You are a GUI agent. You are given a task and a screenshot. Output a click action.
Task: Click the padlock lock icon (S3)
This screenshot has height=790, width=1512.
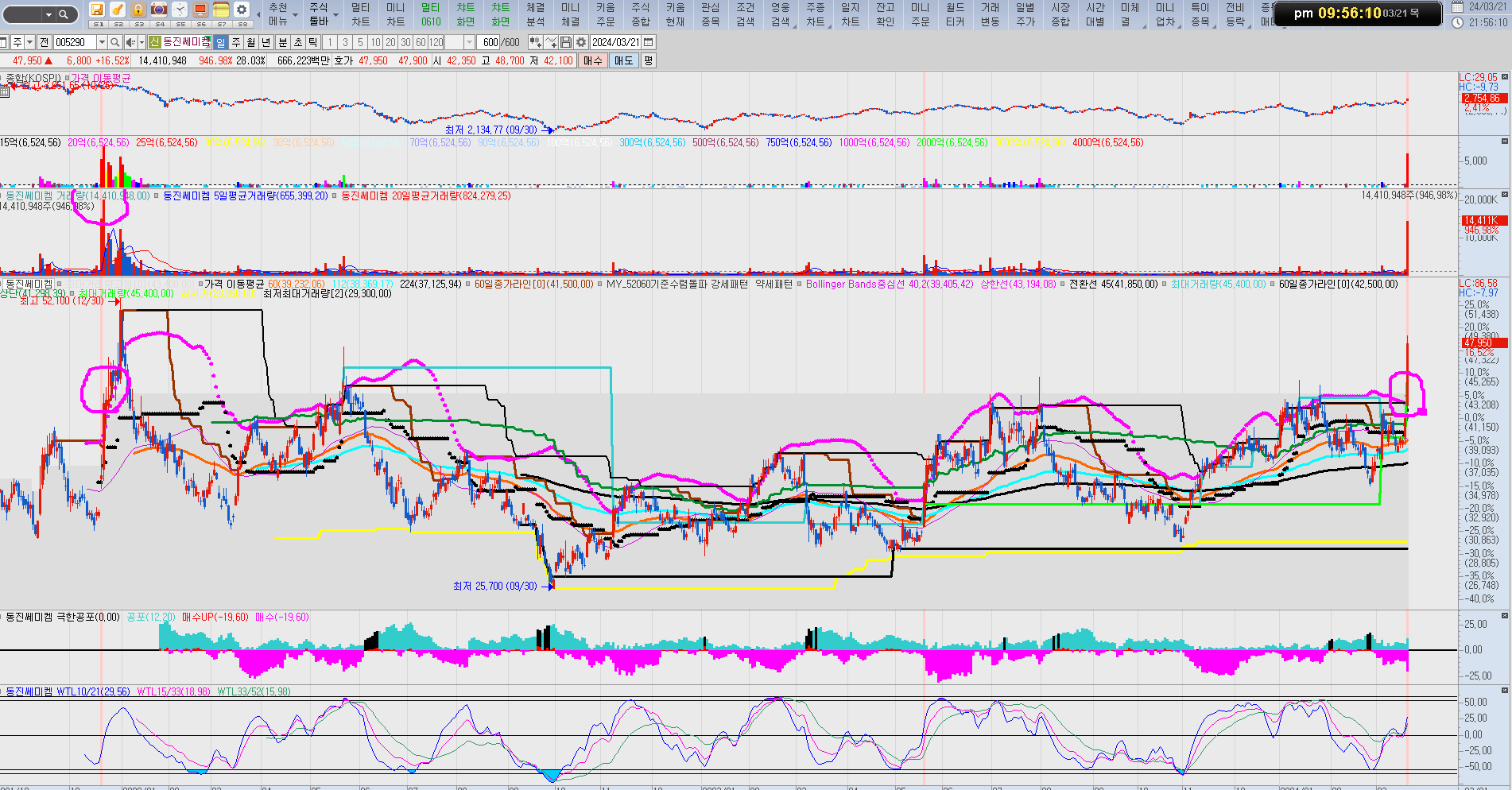click(138, 10)
